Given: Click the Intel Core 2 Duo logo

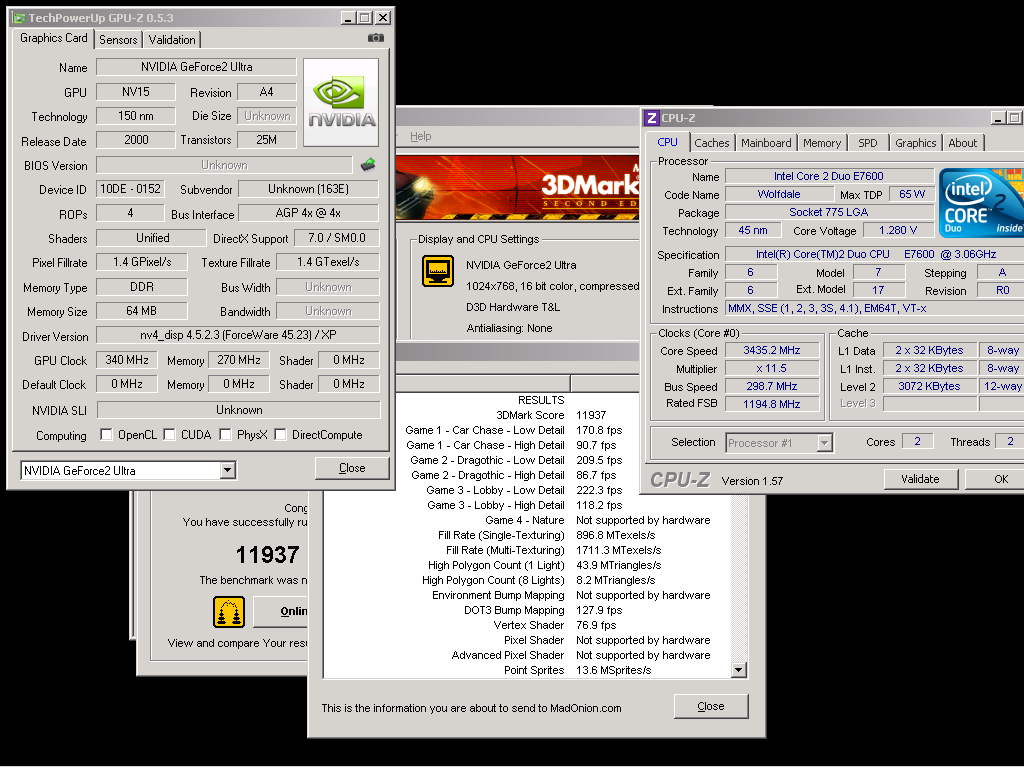Looking at the screenshot, I should pos(981,203).
